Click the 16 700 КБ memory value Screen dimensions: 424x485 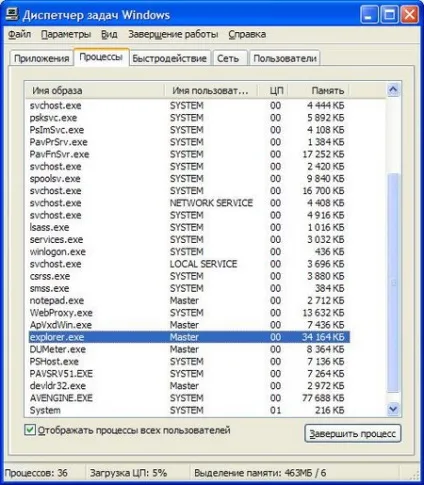coord(323,191)
